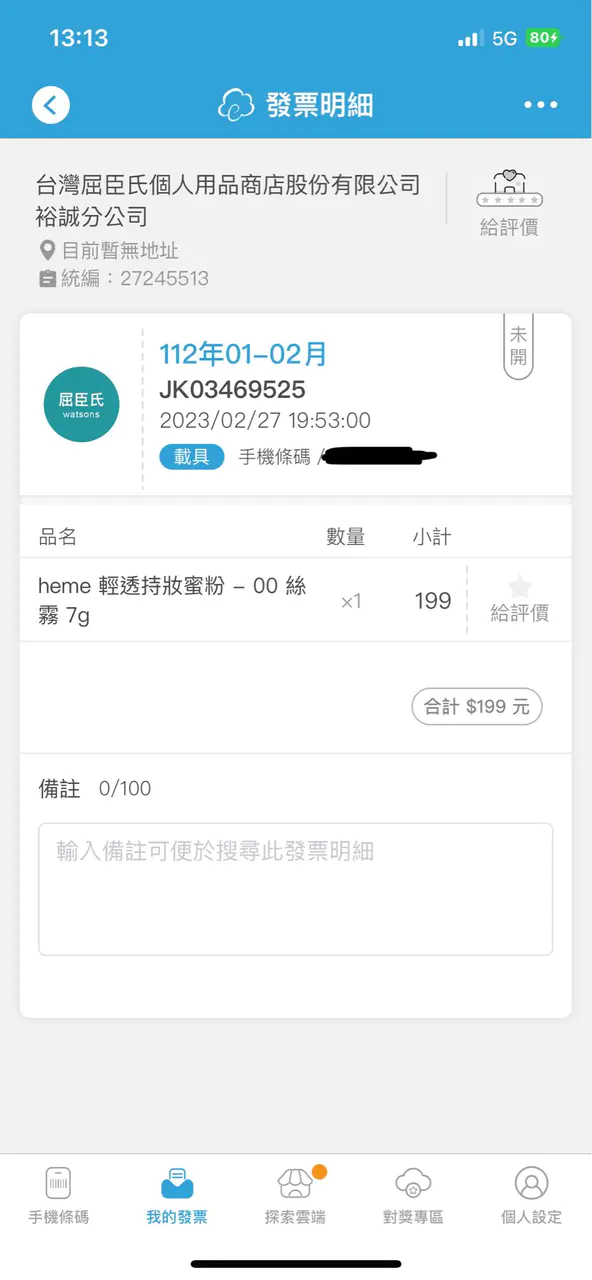Tap the 合計 $199 元 pill
The height and width of the screenshot is (1280, 592).
pyautogui.click(x=477, y=707)
